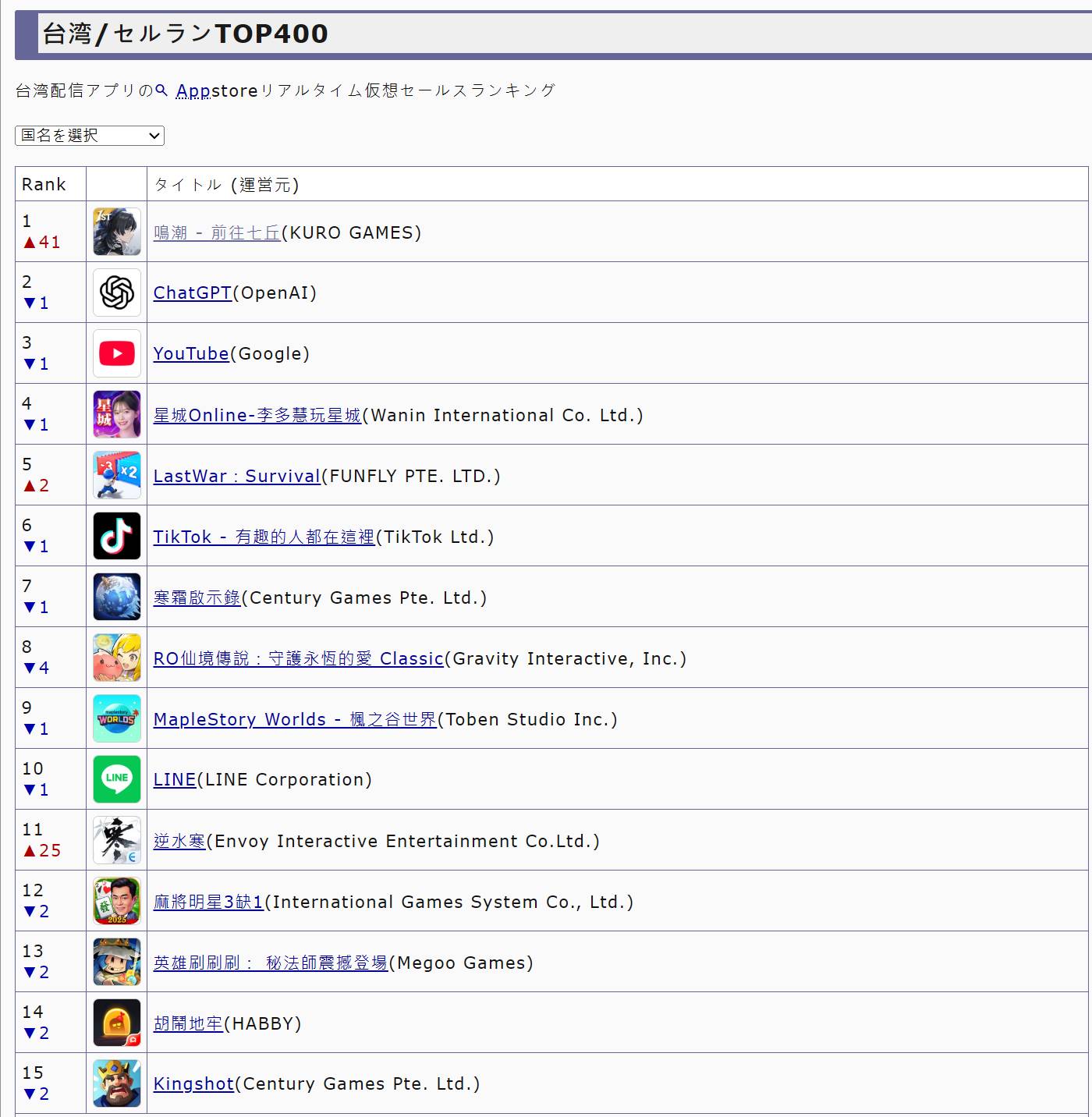Open the 麻將明星3缺1 title link
The image size is (1092, 1117).
(208, 902)
